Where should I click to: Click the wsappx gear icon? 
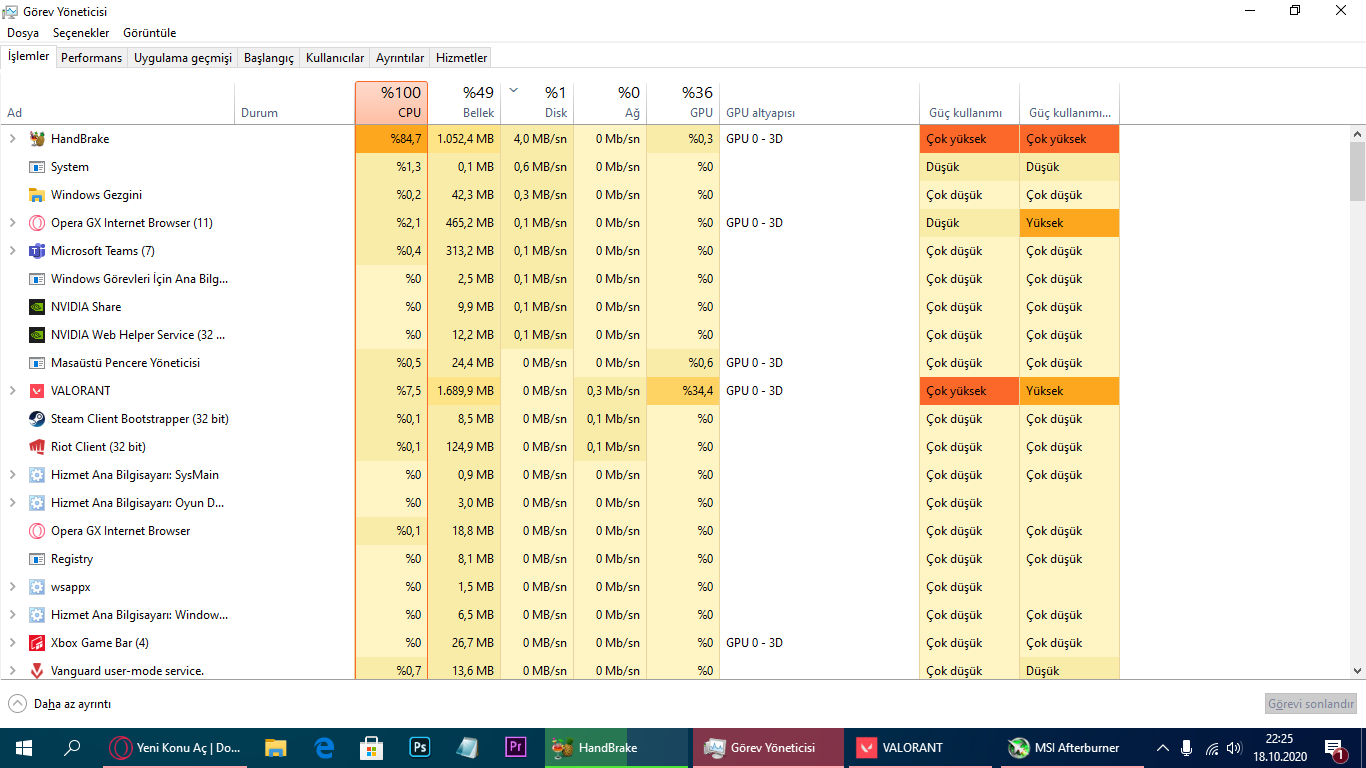tap(37, 587)
